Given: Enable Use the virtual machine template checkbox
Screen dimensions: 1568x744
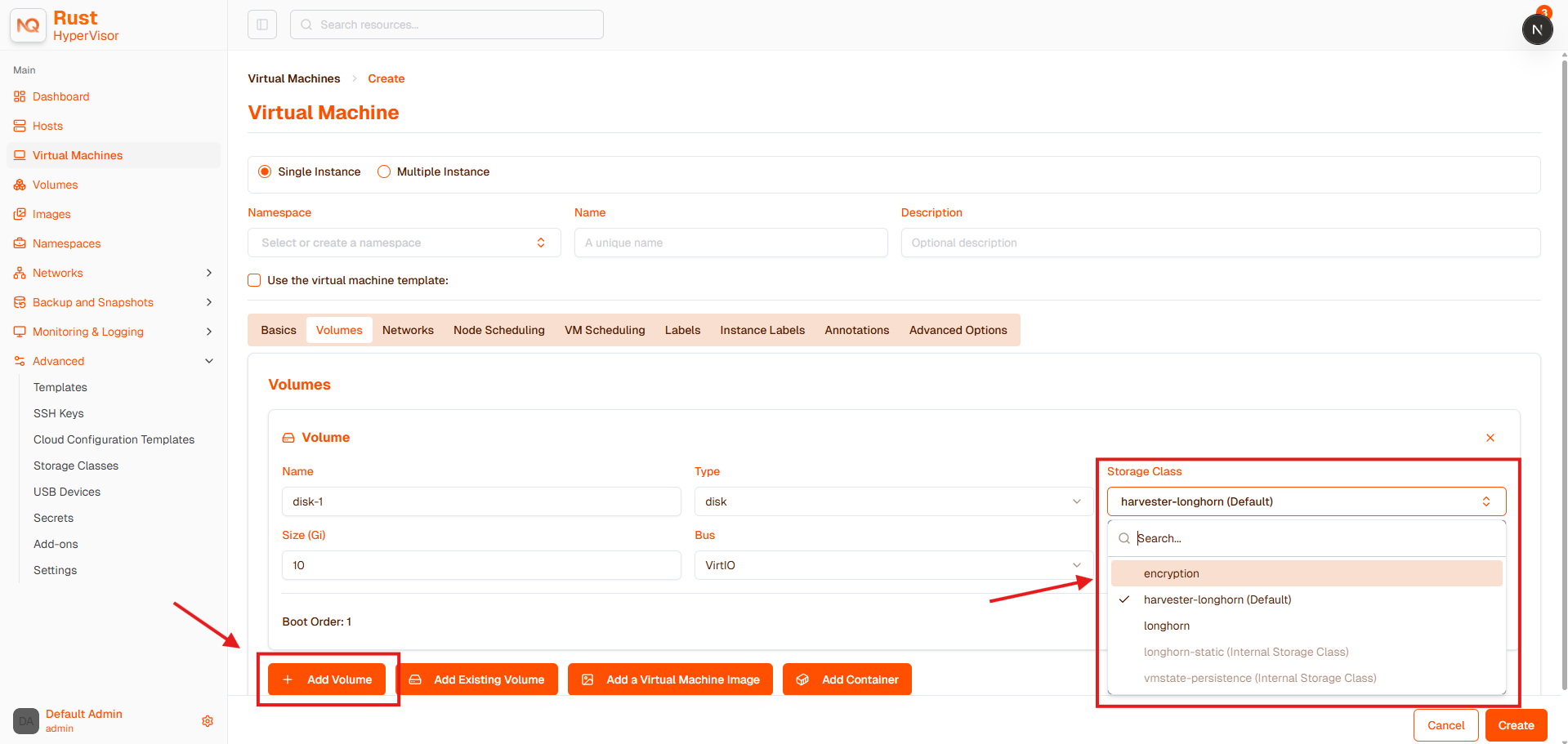Looking at the screenshot, I should (254, 280).
